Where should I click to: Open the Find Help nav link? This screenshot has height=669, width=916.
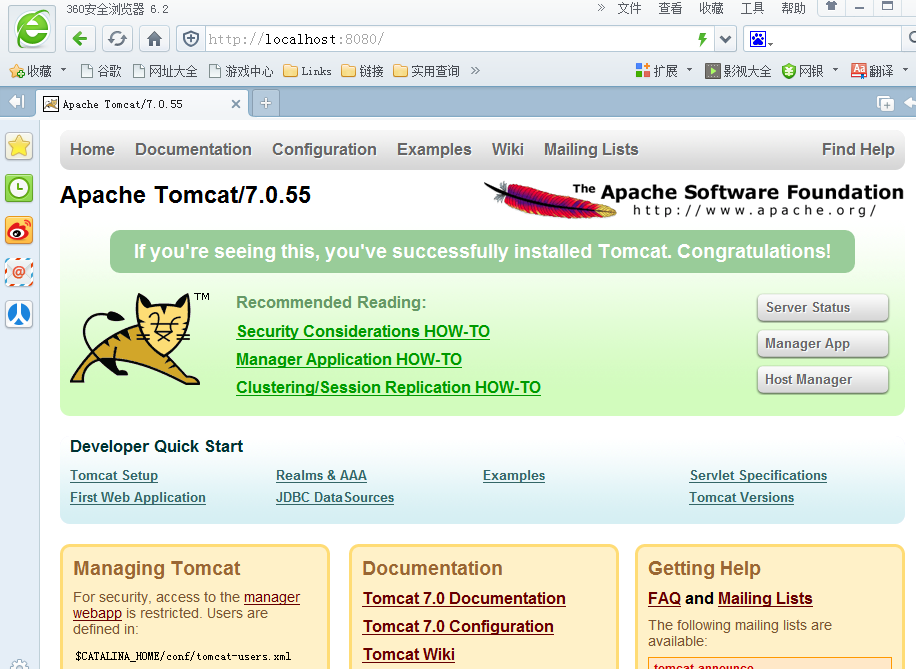point(858,150)
